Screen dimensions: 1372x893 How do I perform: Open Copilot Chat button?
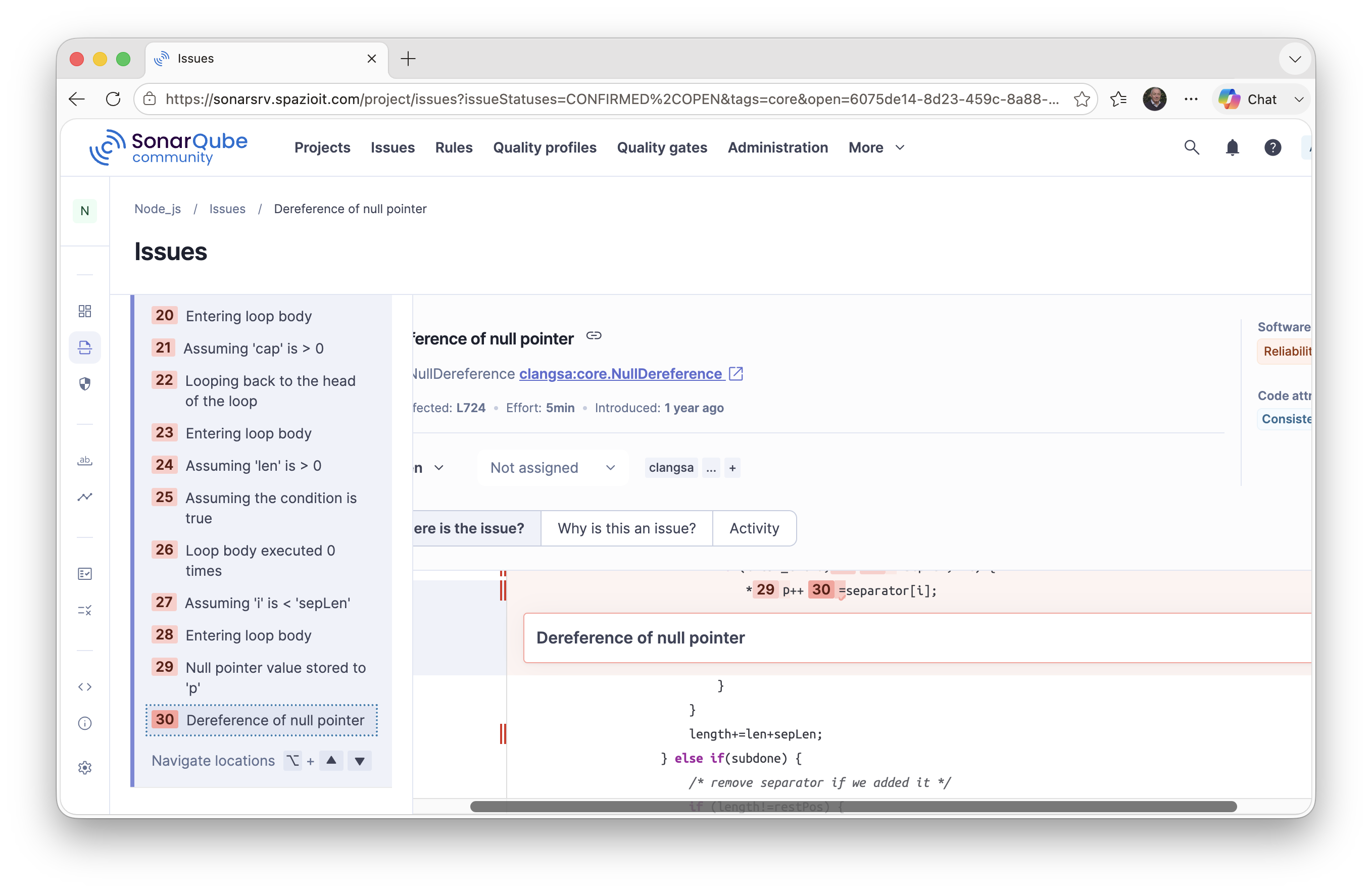(x=1249, y=99)
